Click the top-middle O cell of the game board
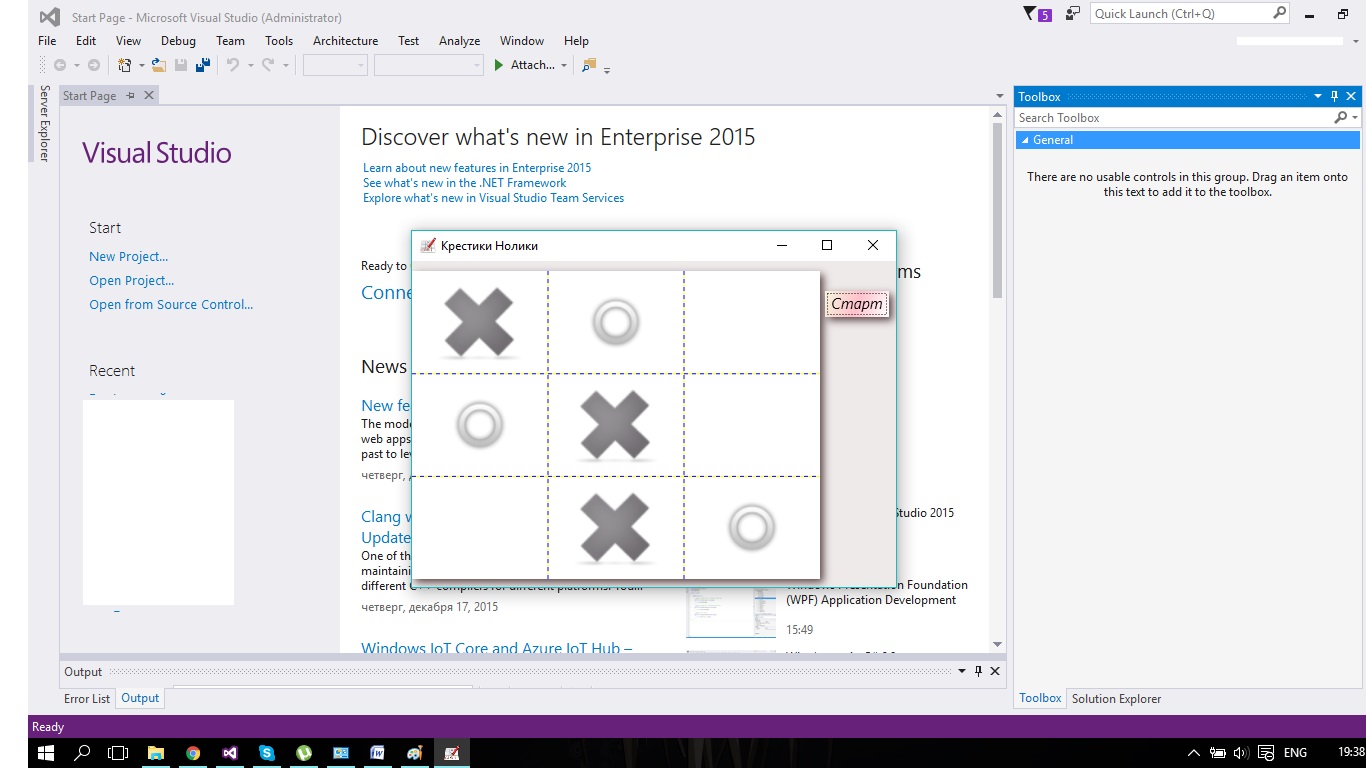This screenshot has width=1366, height=768. (x=616, y=322)
